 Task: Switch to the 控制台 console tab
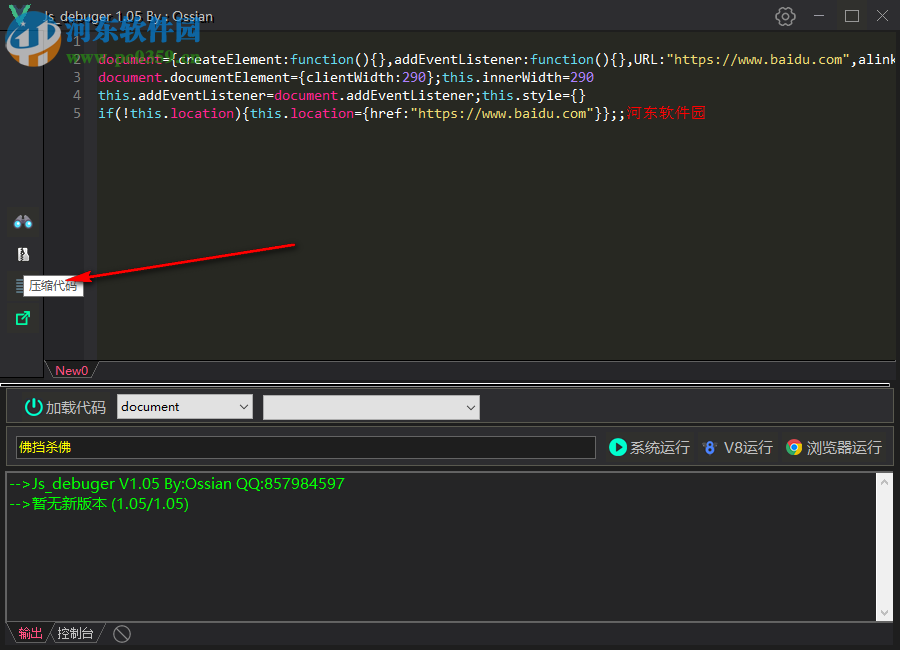coord(75,632)
